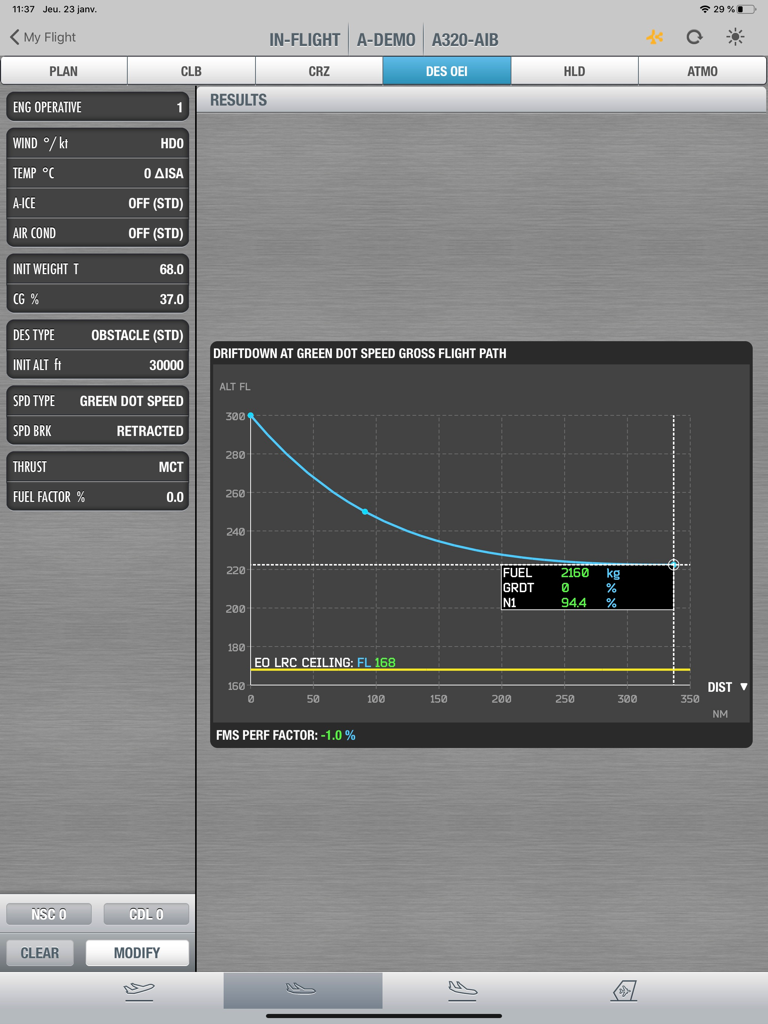Click the MODIFY button
The height and width of the screenshot is (1024, 768).
point(137,953)
